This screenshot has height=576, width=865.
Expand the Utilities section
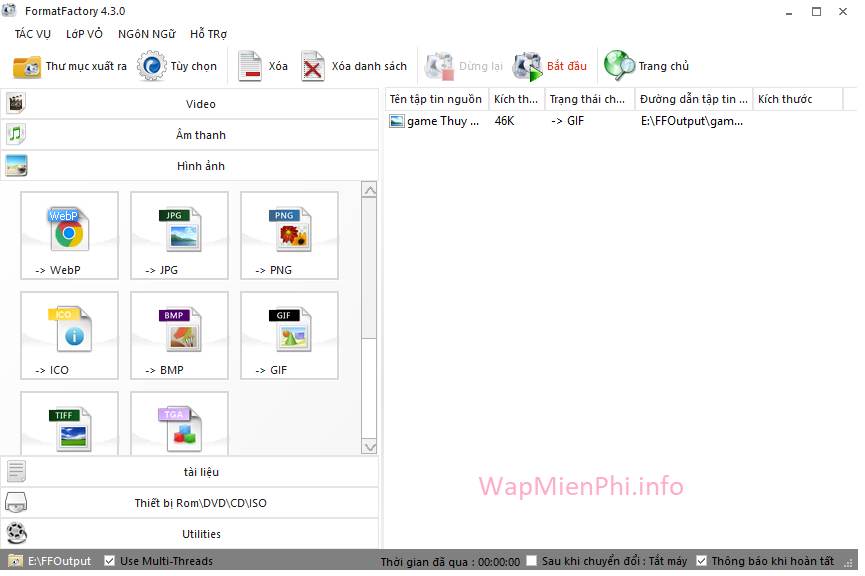tap(190, 534)
